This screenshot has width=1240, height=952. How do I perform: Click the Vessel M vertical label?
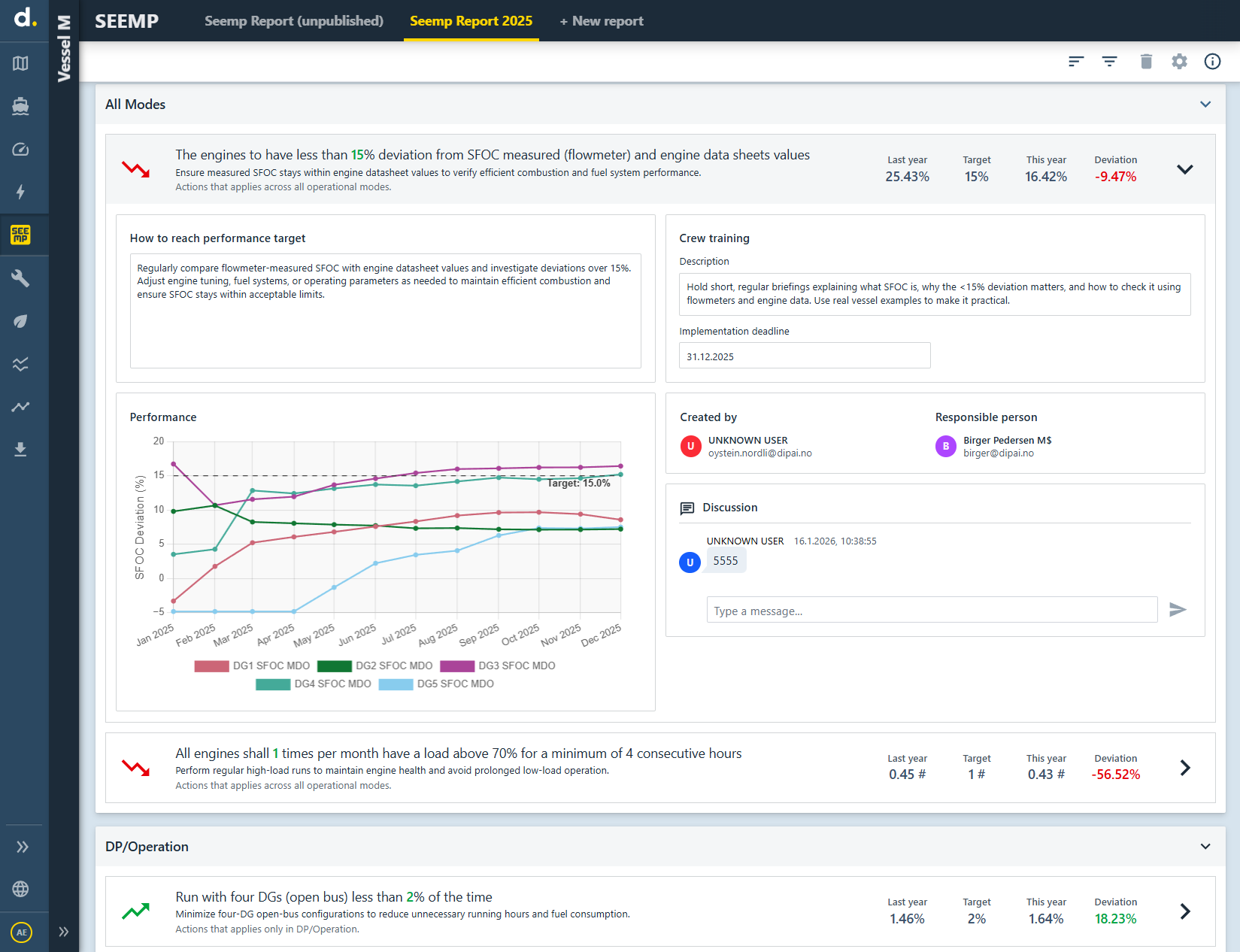(x=64, y=48)
